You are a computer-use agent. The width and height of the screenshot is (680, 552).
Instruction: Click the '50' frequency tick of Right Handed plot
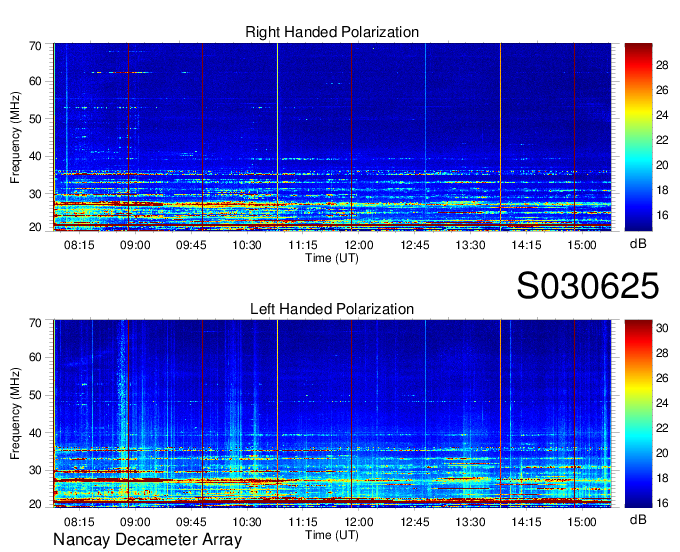35,119
